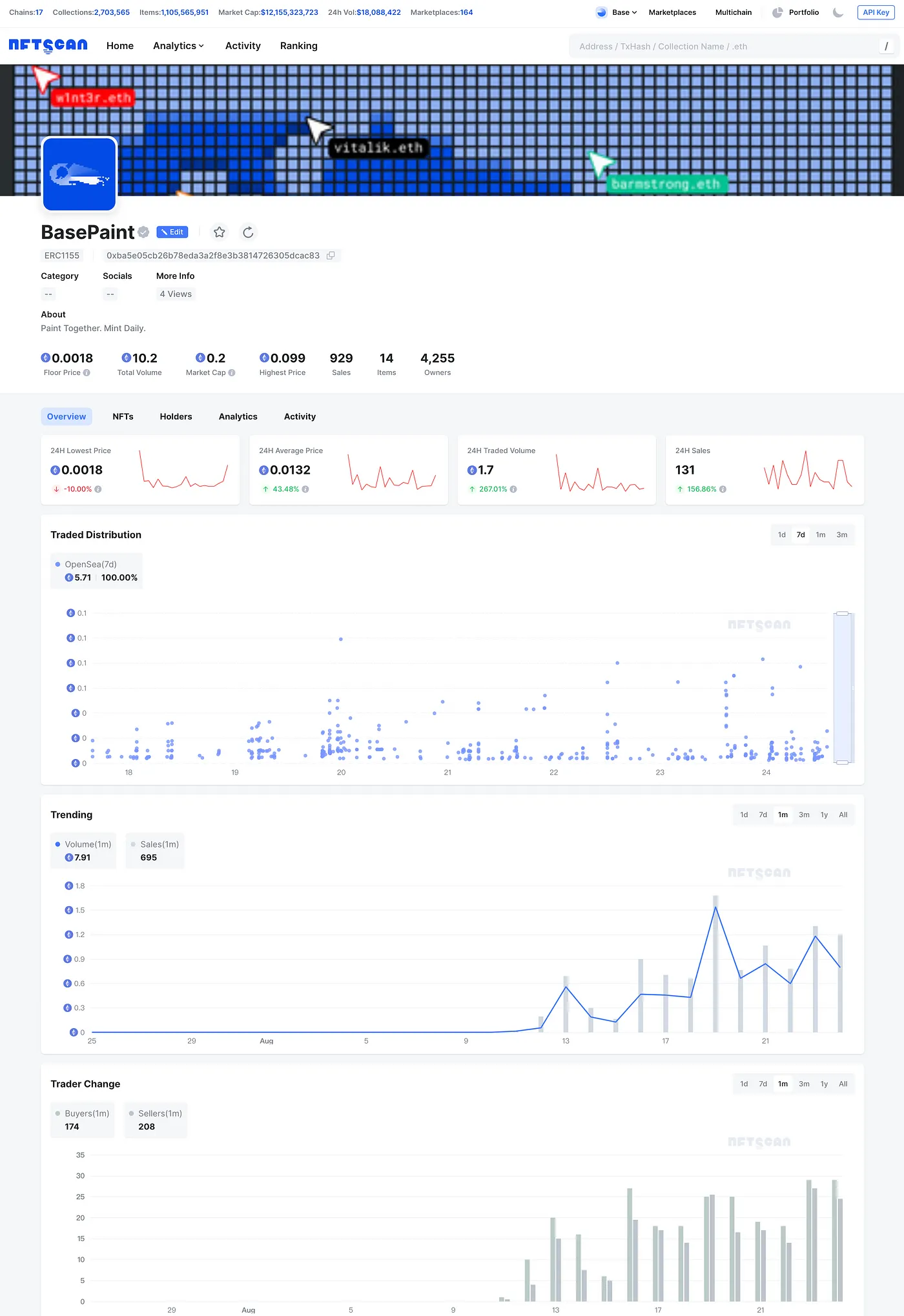Screen dimensions: 904x1316
Task: Click the 24H Sales sparkline chart
Action: (808, 469)
